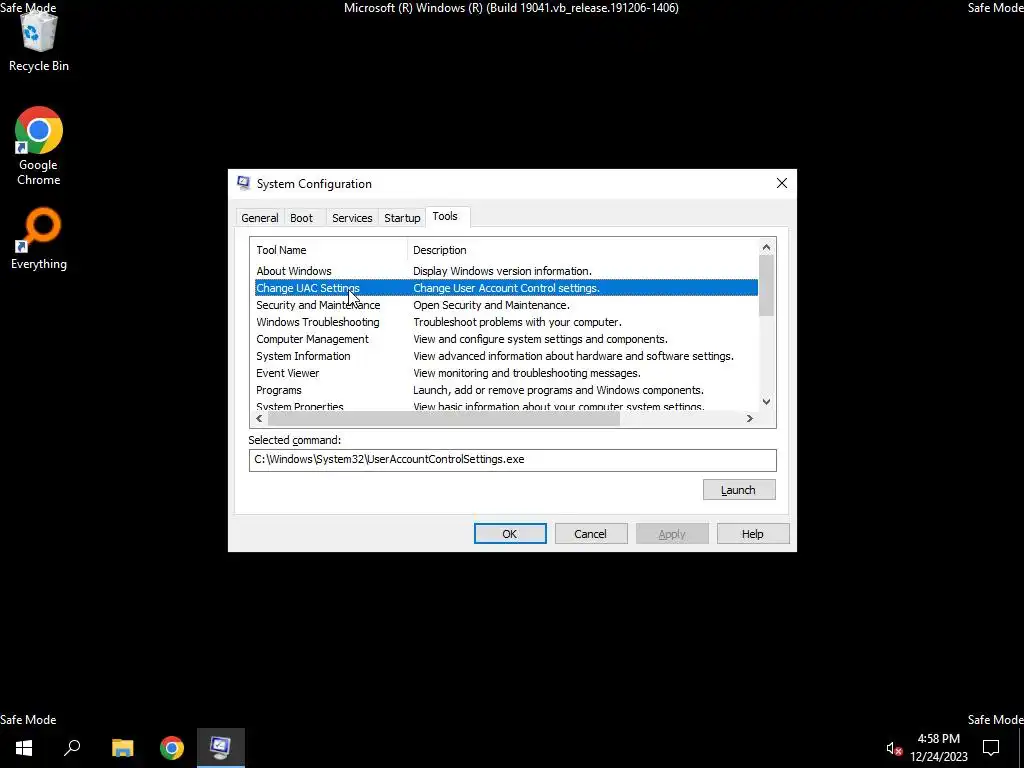Image resolution: width=1024 pixels, height=768 pixels.
Task: Close the System Configuration window
Action: tap(782, 184)
